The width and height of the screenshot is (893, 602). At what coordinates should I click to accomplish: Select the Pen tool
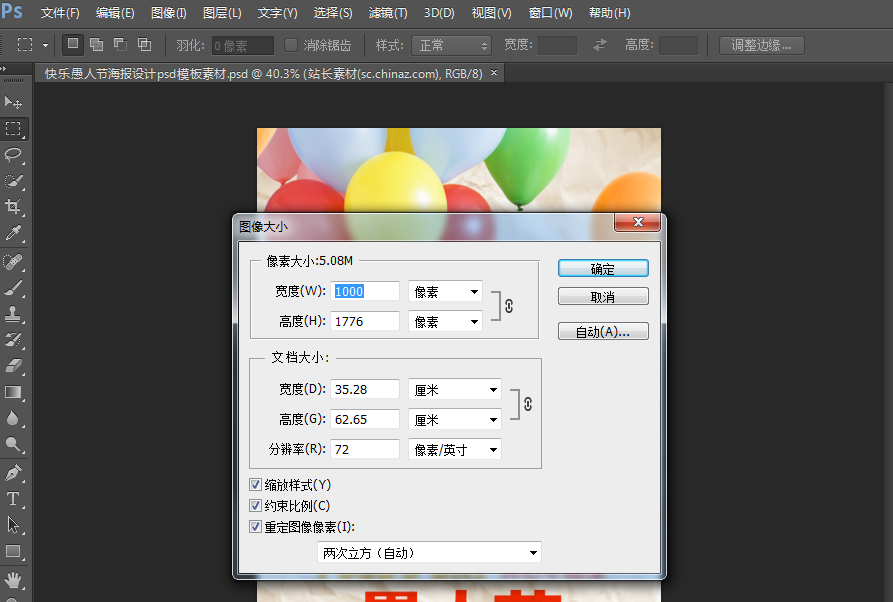coord(13,473)
